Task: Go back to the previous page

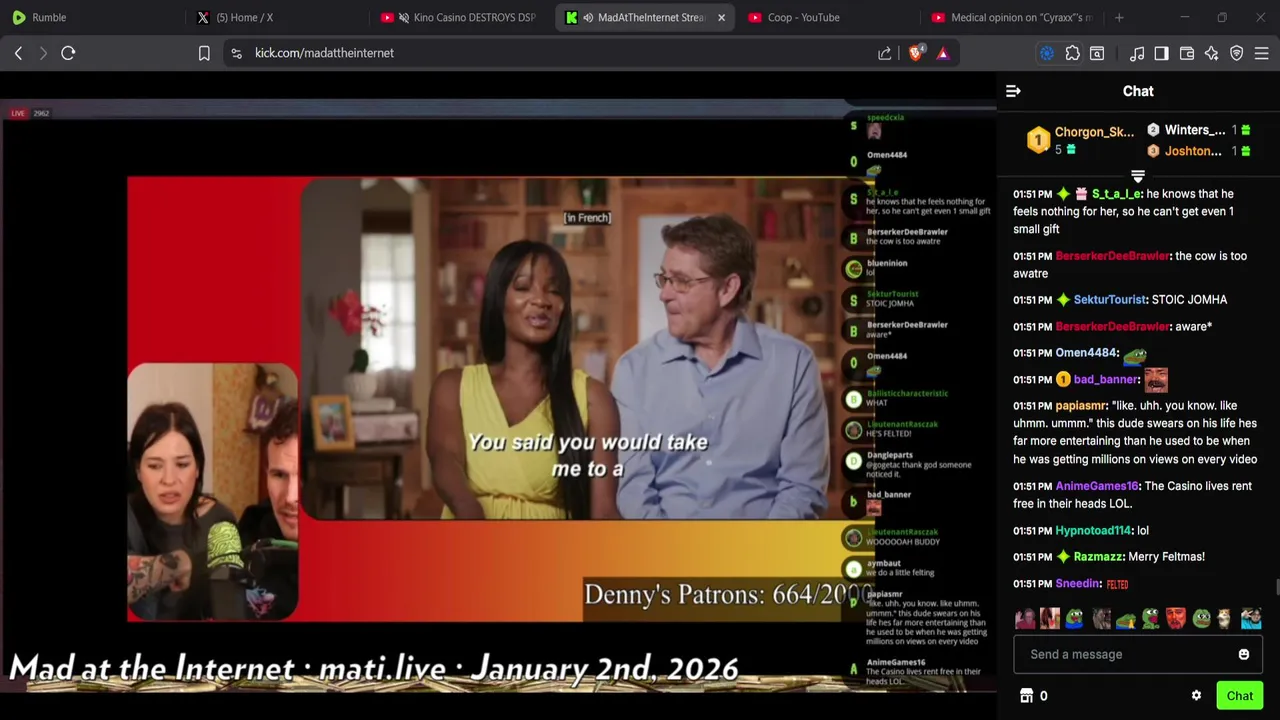Action: 18,53
